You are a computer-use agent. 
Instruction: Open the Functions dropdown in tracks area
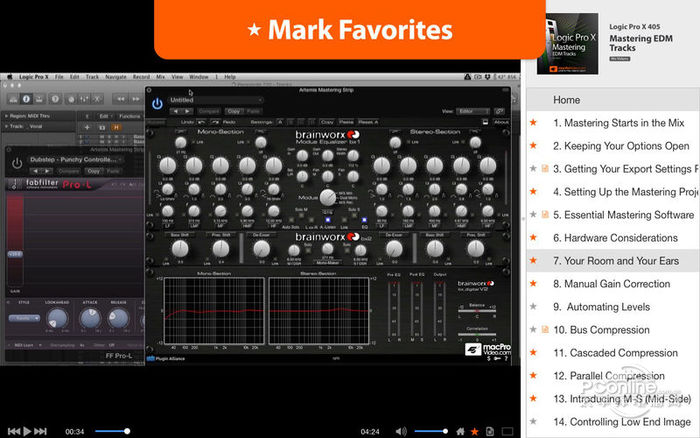130,116
